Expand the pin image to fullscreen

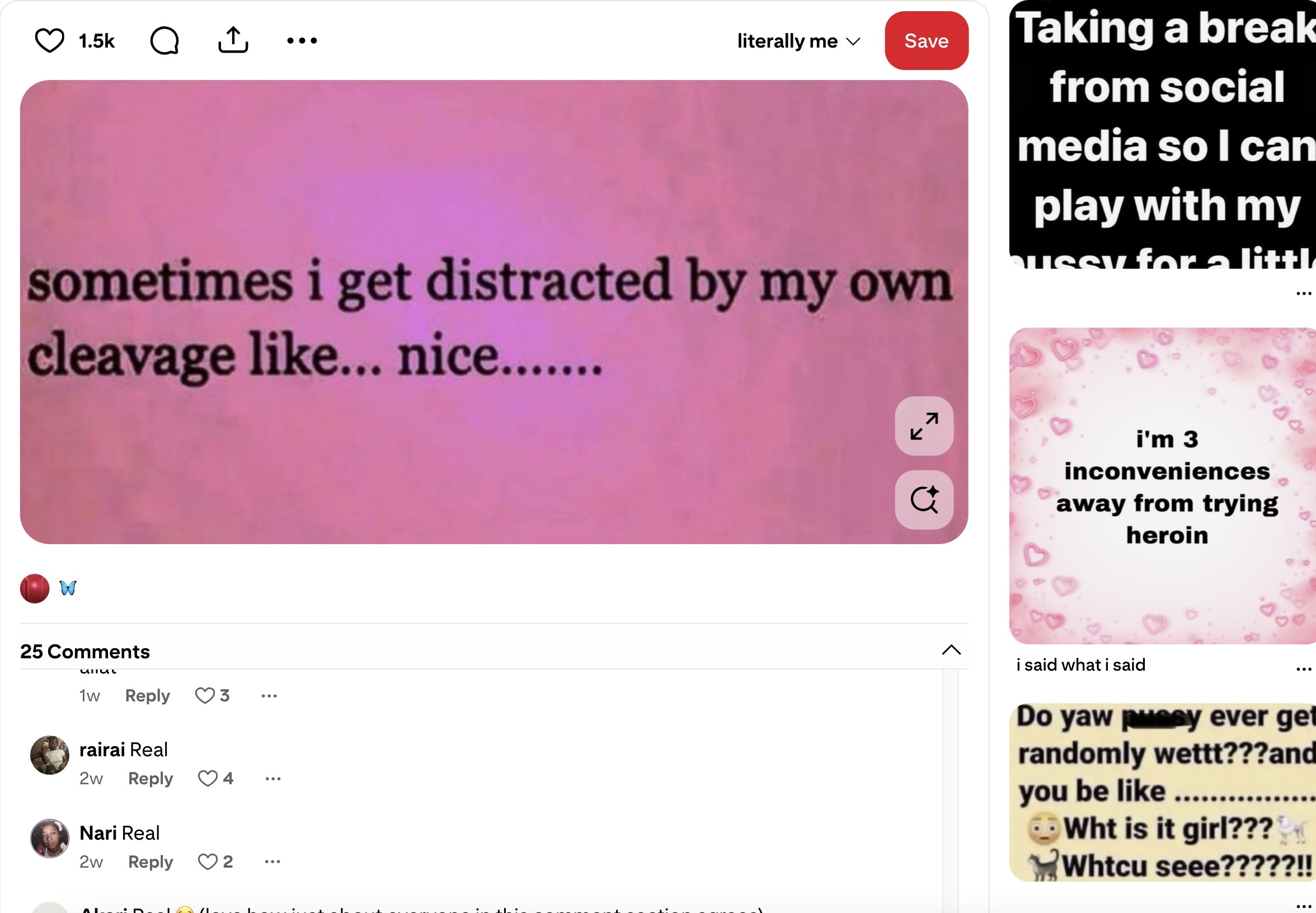click(924, 426)
